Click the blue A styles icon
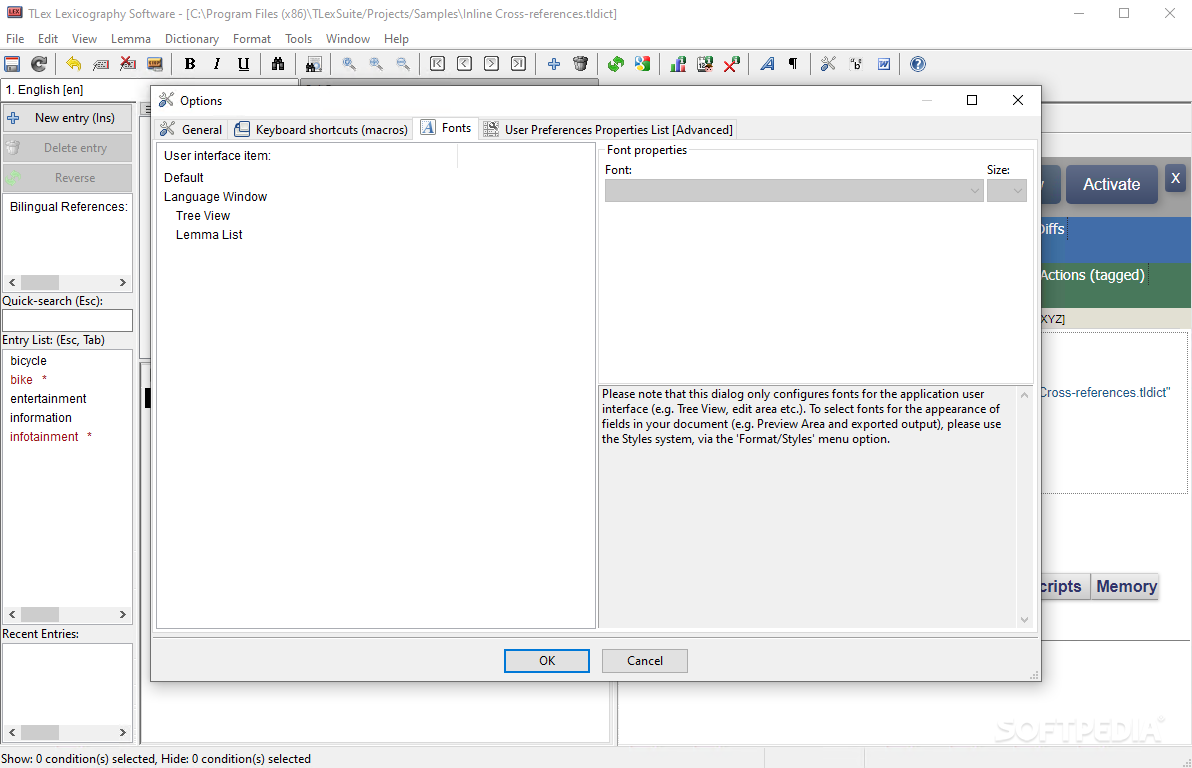Image resolution: width=1192 pixels, height=768 pixels. (x=767, y=64)
